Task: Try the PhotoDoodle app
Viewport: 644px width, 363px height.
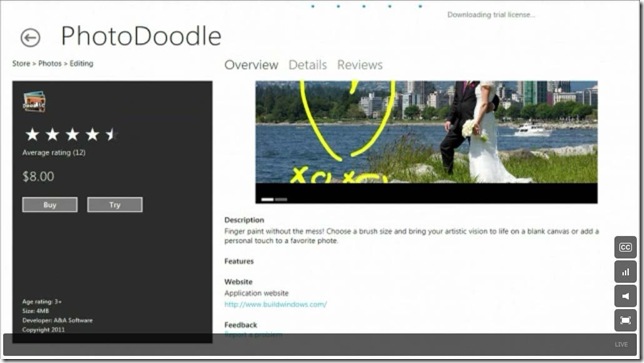Action: click(x=115, y=204)
